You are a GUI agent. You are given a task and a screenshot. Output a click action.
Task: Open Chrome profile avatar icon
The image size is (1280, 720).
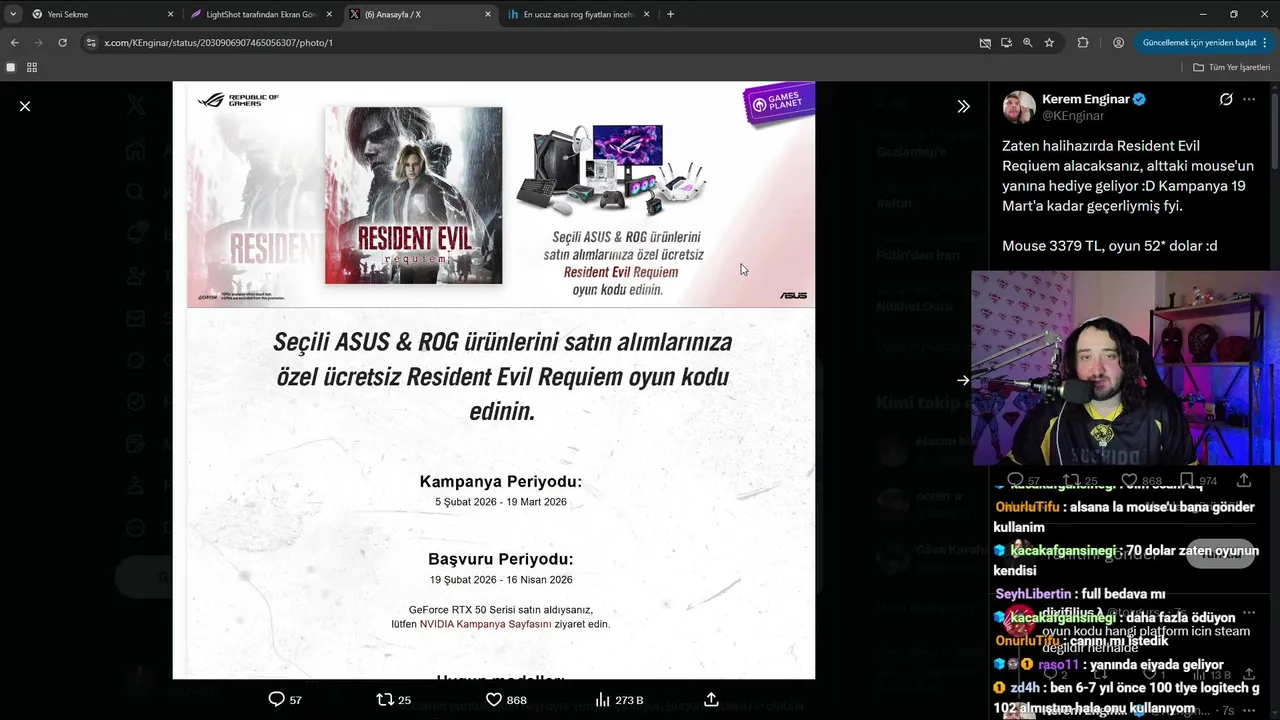(1118, 43)
